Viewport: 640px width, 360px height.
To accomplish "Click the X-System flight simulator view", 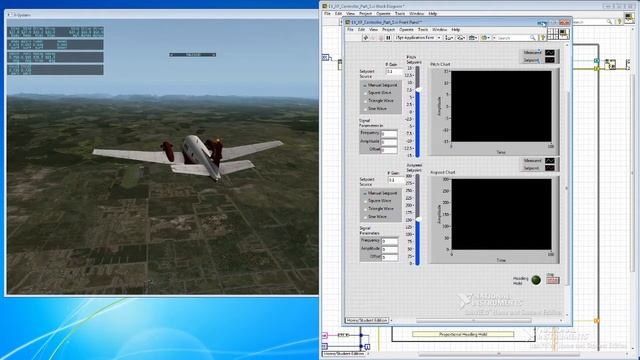I will click(x=162, y=157).
